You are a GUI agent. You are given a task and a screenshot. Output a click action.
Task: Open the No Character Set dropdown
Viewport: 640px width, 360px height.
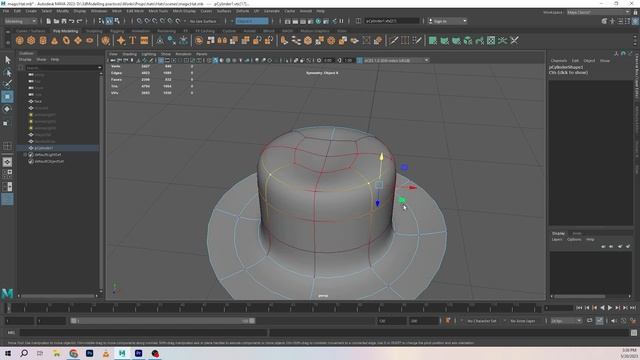pos(482,321)
